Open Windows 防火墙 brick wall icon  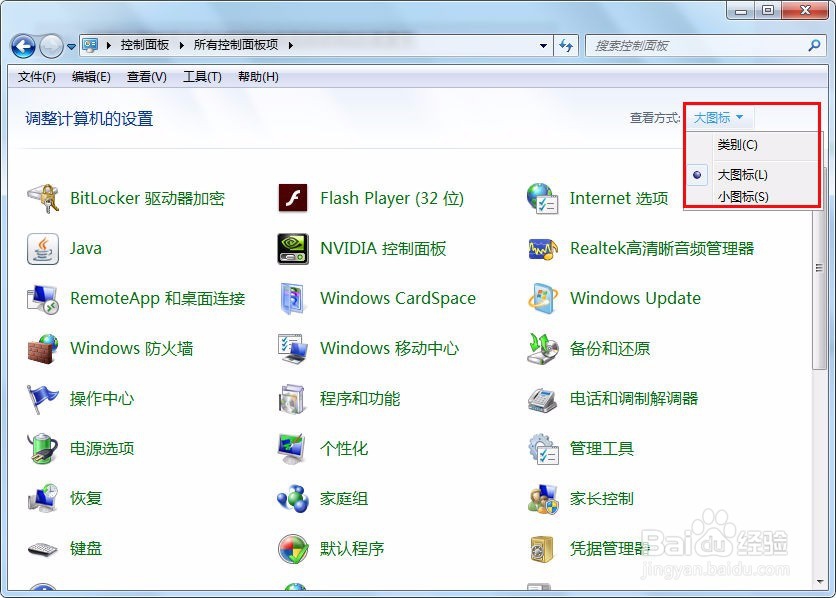pyautogui.click(x=43, y=349)
